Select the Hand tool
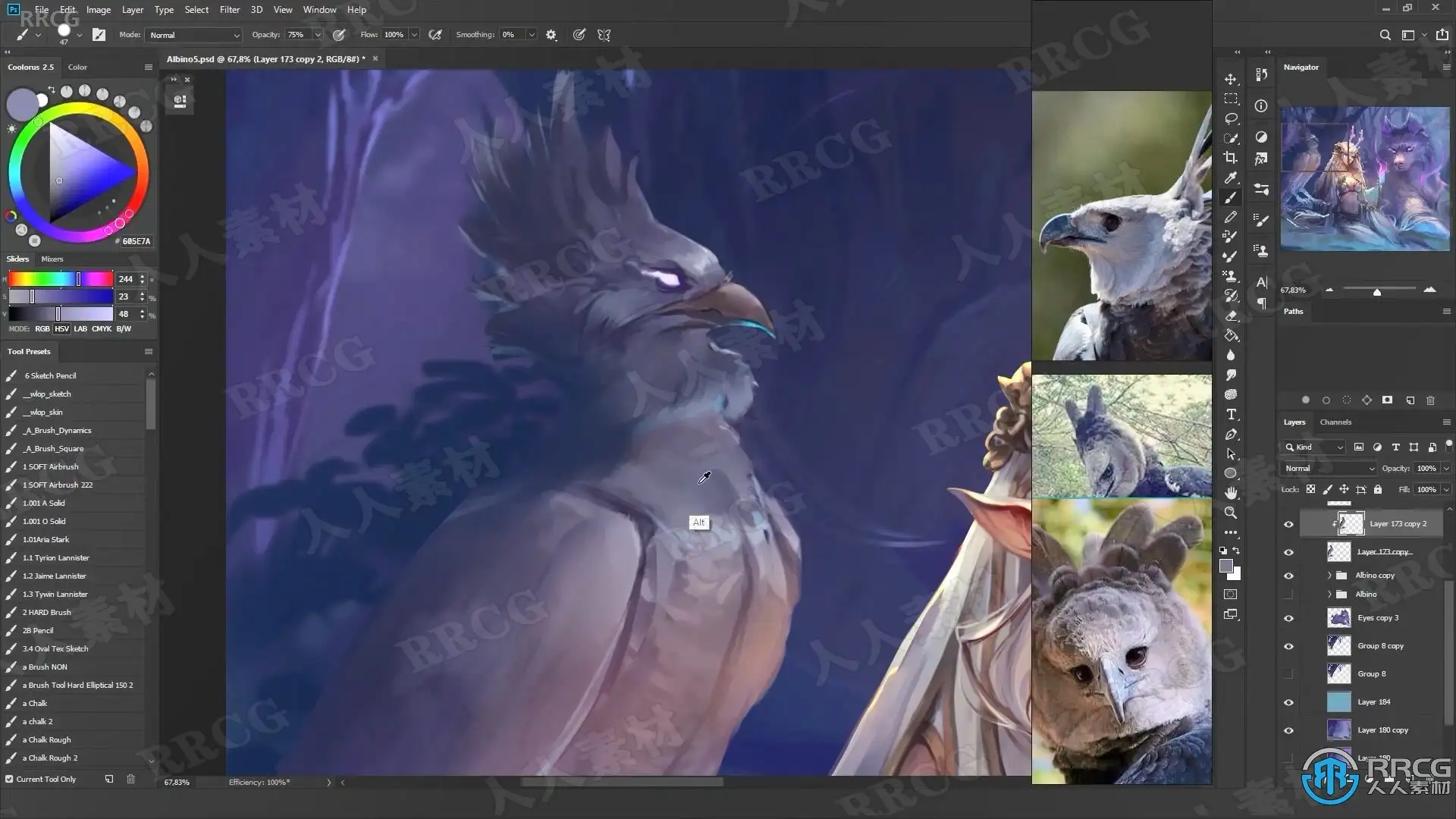The height and width of the screenshot is (819, 1456). (x=1231, y=493)
